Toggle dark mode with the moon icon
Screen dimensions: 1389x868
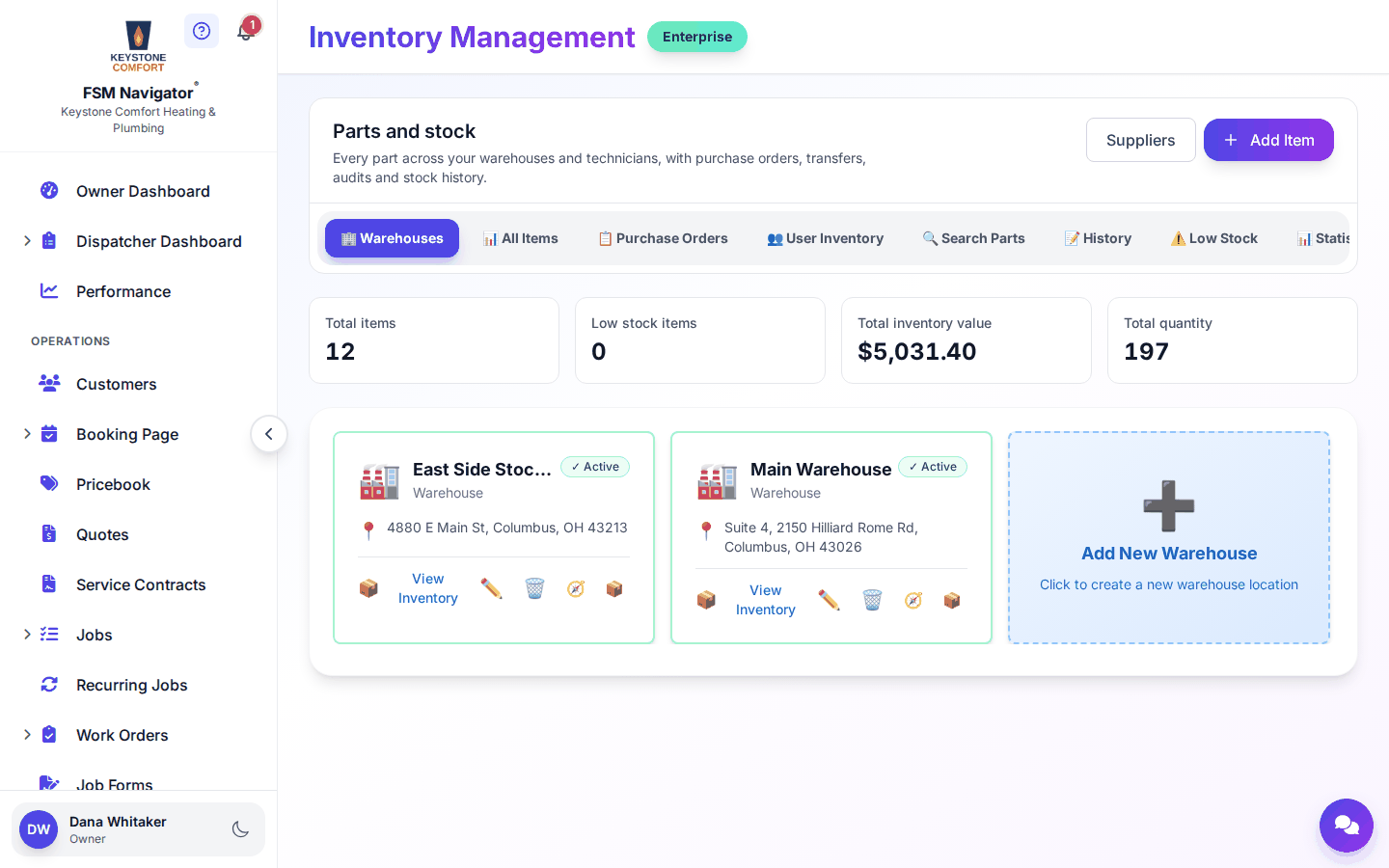(x=241, y=829)
